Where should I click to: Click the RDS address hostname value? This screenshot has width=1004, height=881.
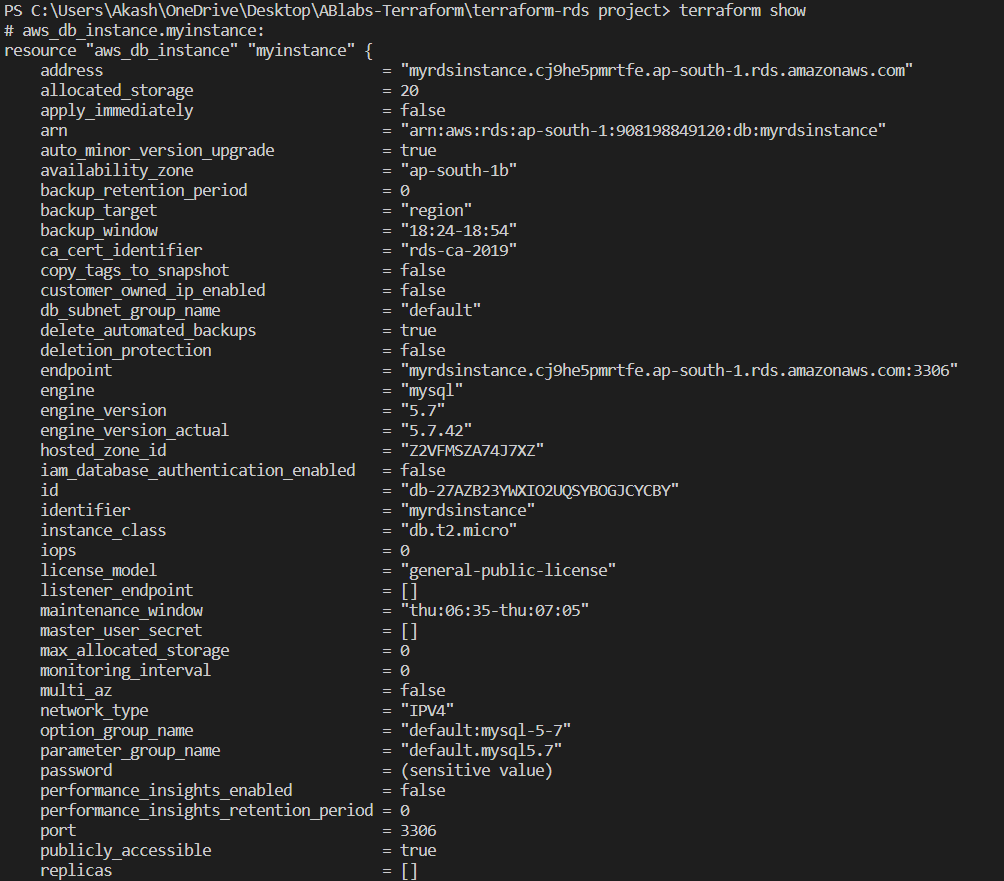click(x=656, y=70)
